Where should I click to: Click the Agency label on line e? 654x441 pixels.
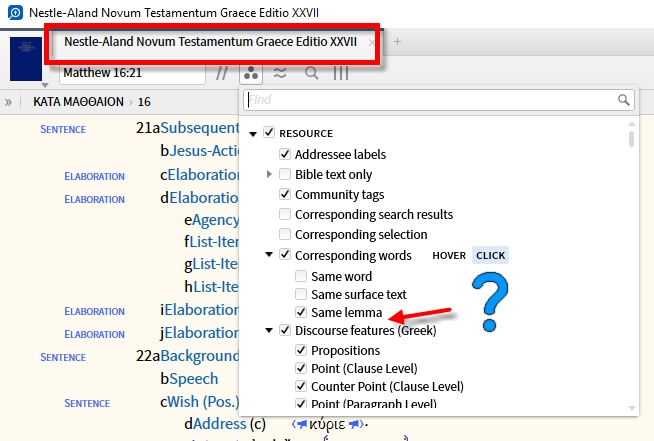(215, 220)
